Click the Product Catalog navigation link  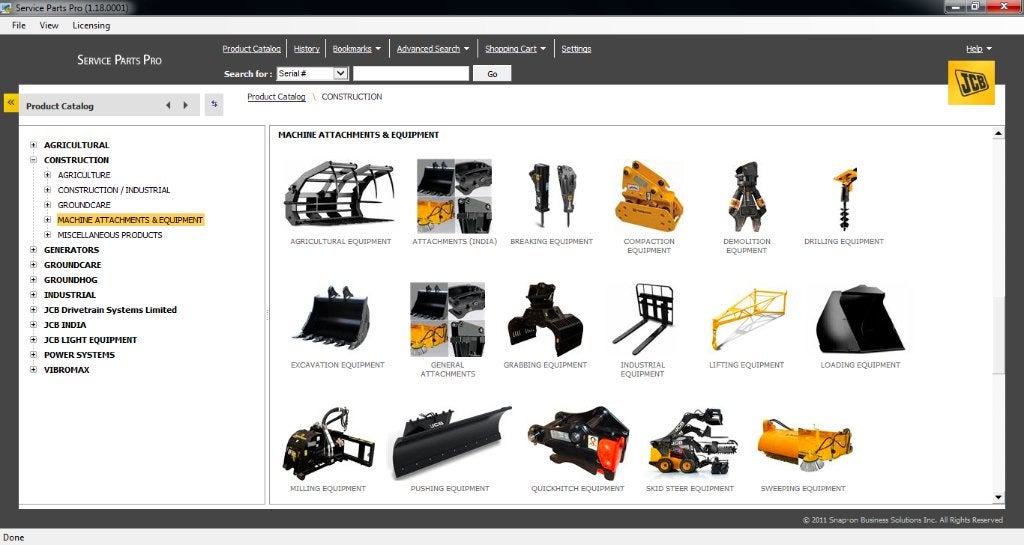point(251,49)
